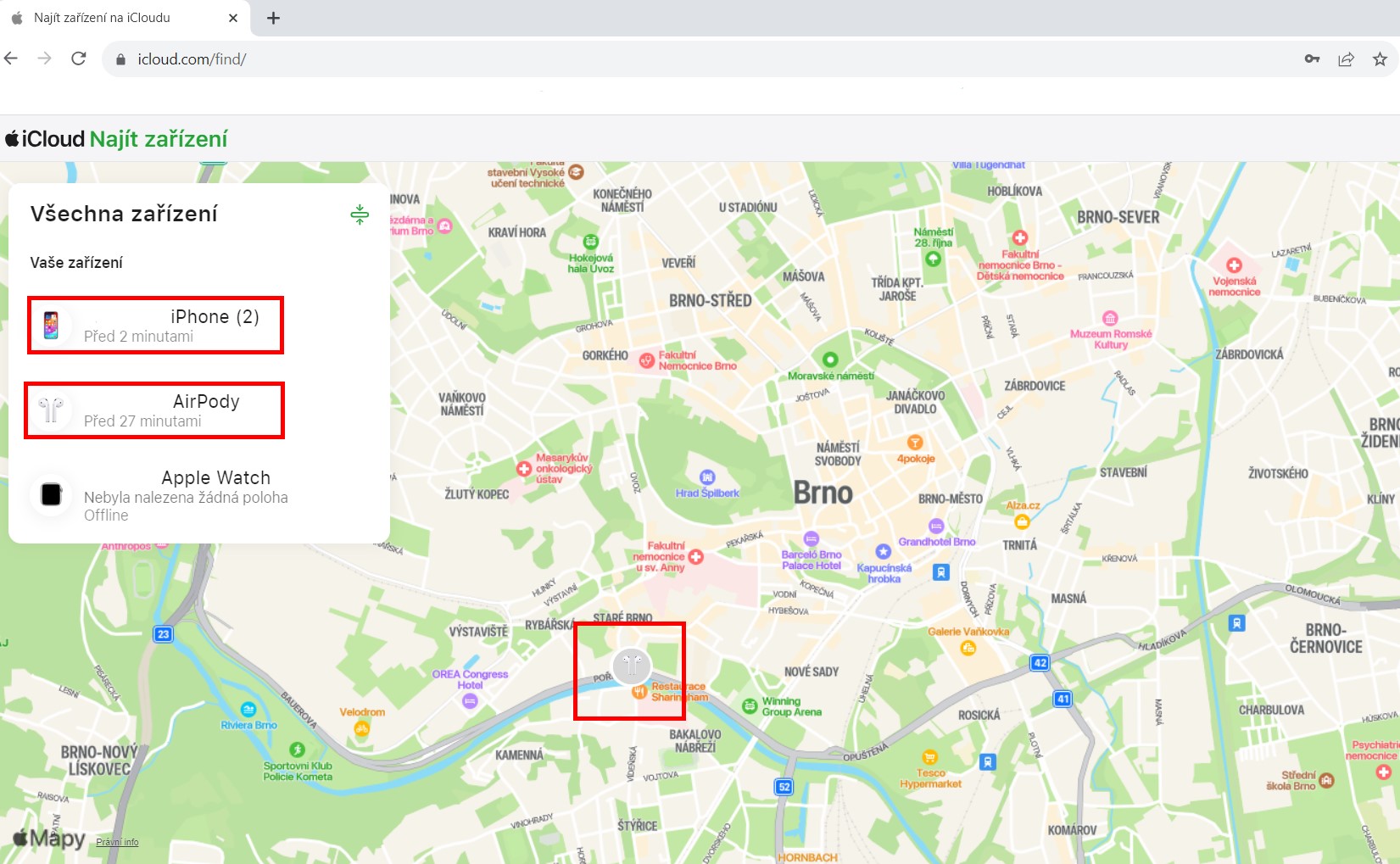This screenshot has width=1400, height=864.
Task: Click Velodrom map pin
Action: [x=362, y=727]
